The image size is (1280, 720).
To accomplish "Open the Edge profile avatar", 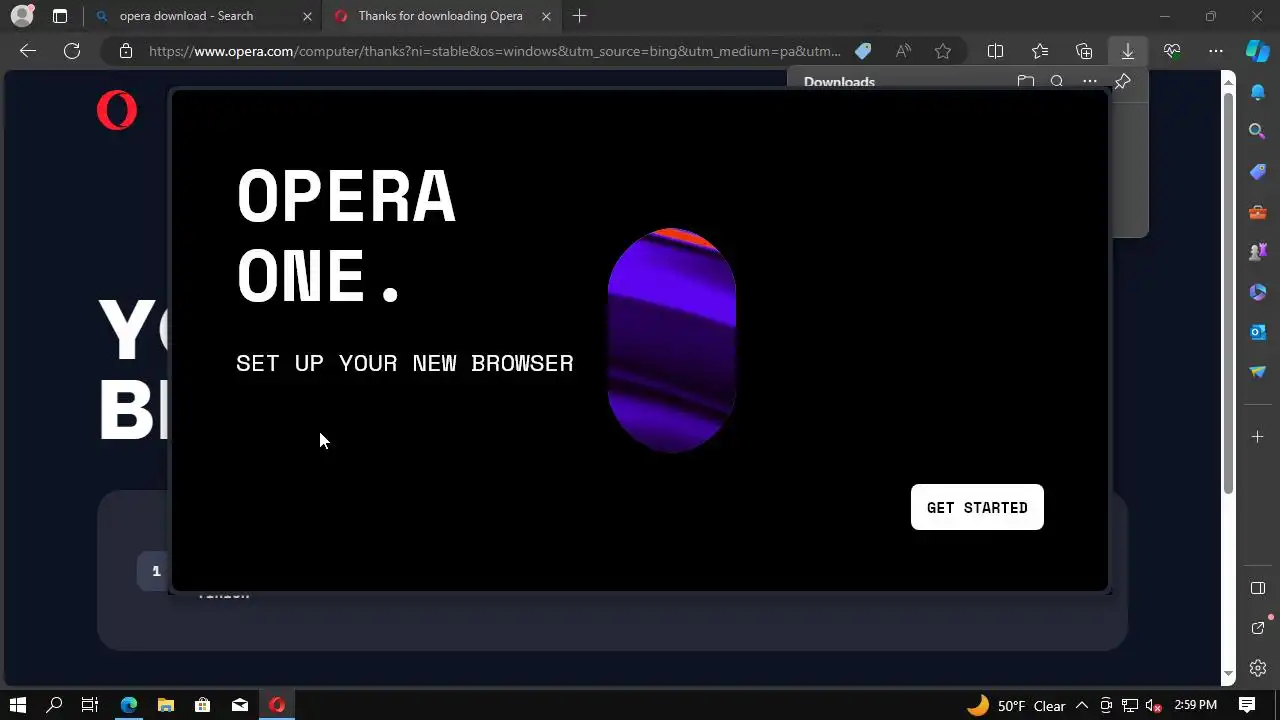I will [x=21, y=16].
